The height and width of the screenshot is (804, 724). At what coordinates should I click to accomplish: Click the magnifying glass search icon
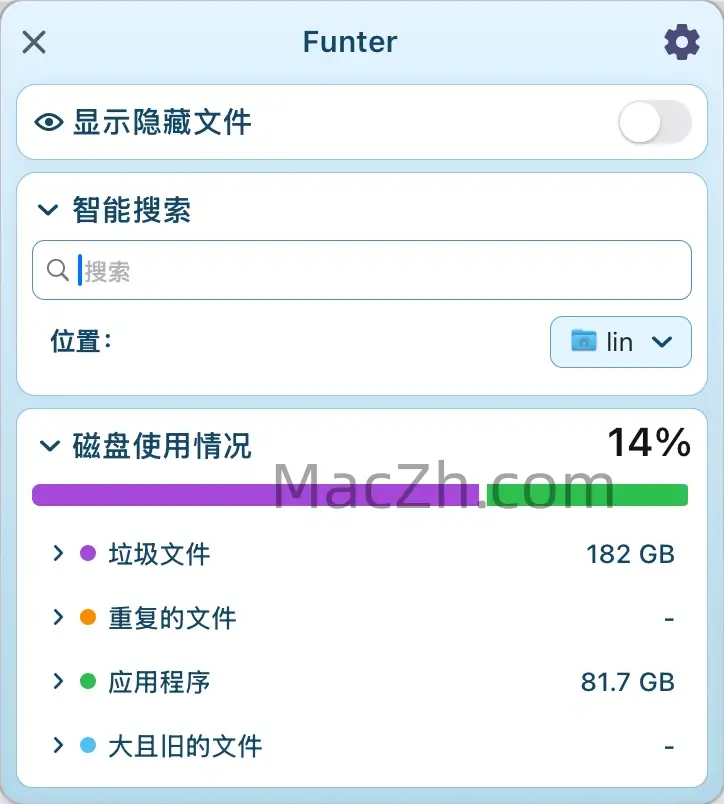point(58,270)
